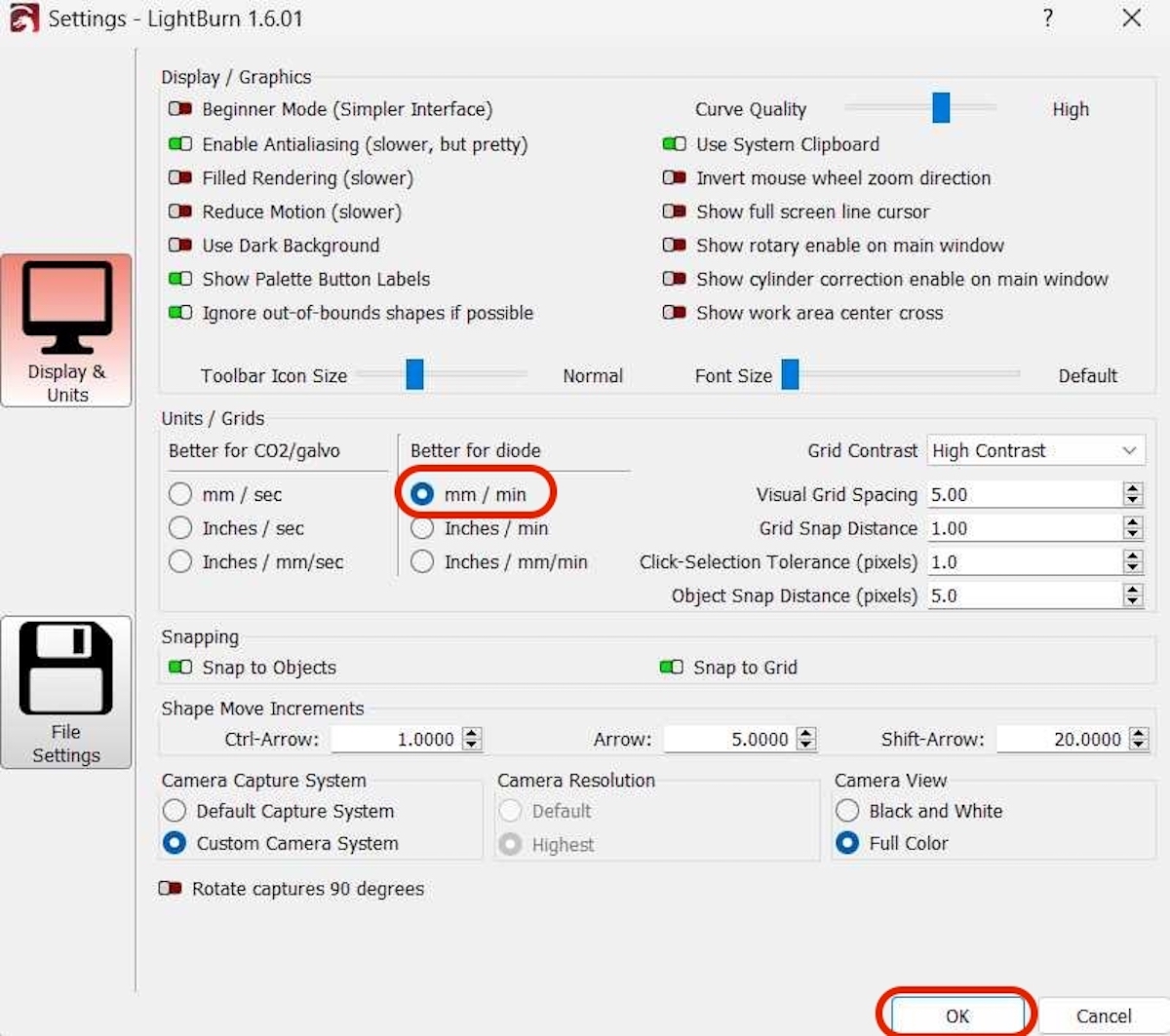Enable Use Dark Background
1170x1036 pixels.
pyautogui.click(x=180, y=245)
